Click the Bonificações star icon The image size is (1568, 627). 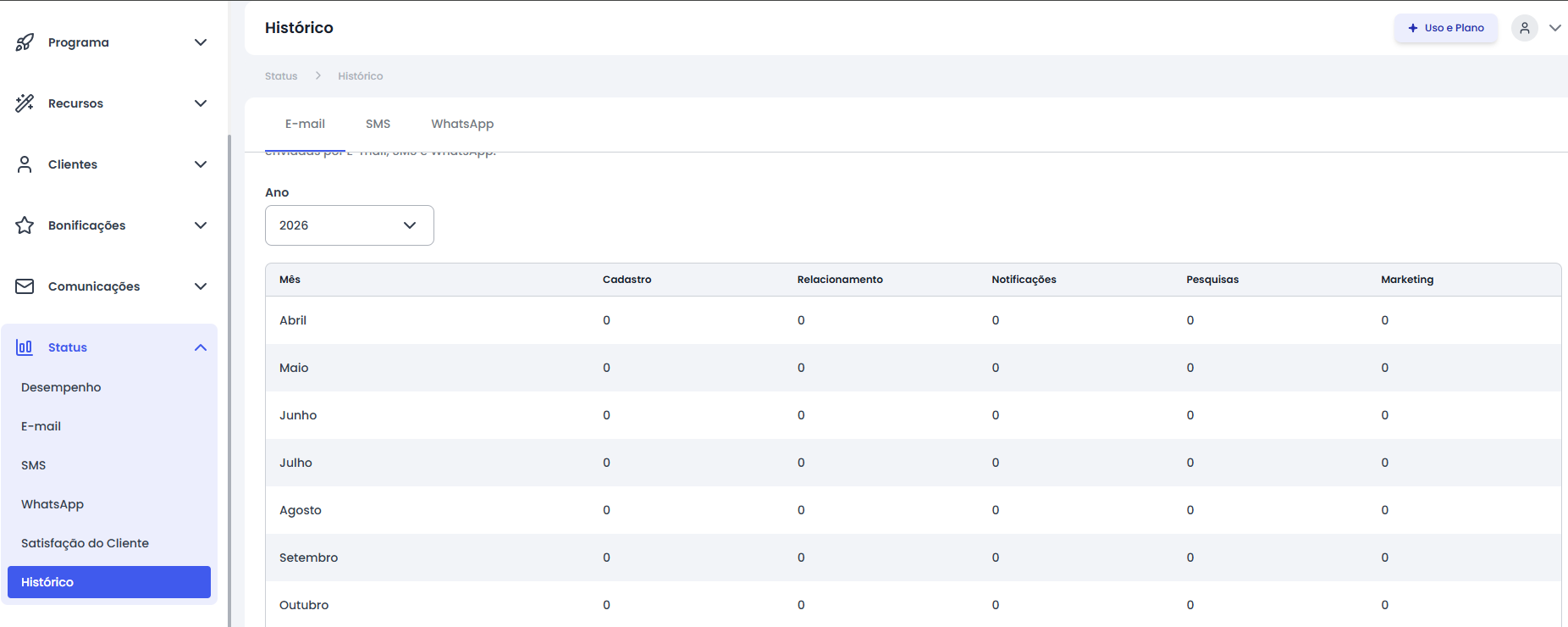[25, 225]
